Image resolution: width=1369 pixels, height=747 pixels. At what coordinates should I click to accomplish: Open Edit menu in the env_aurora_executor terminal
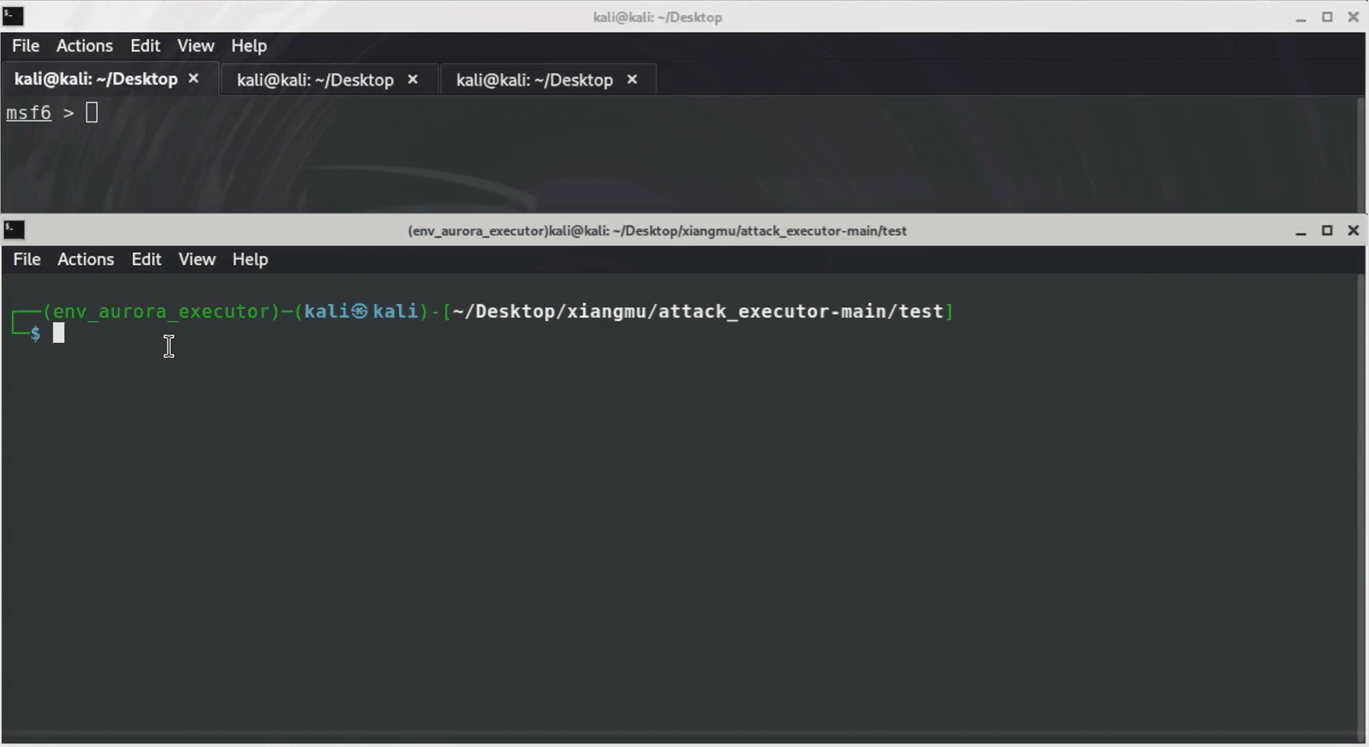146,259
